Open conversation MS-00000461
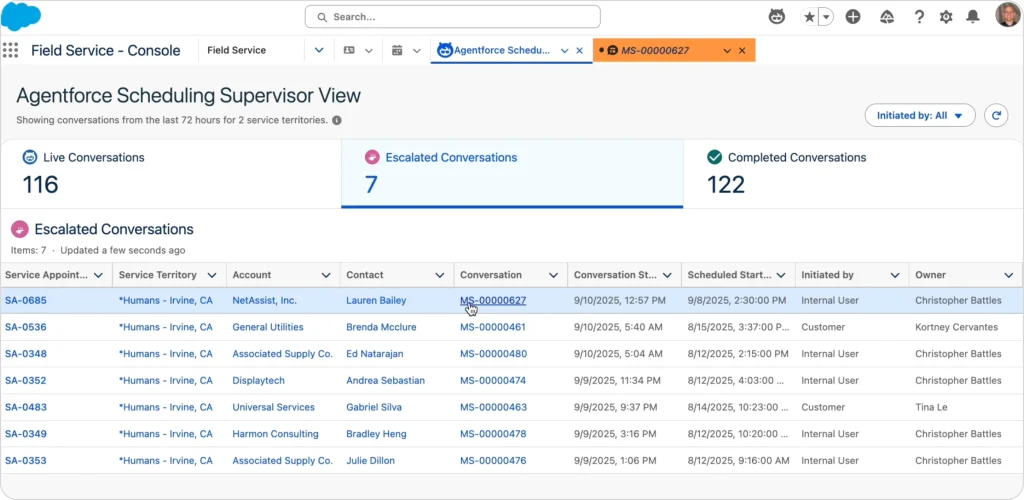Viewport: 1024px width, 500px height. (493, 327)
